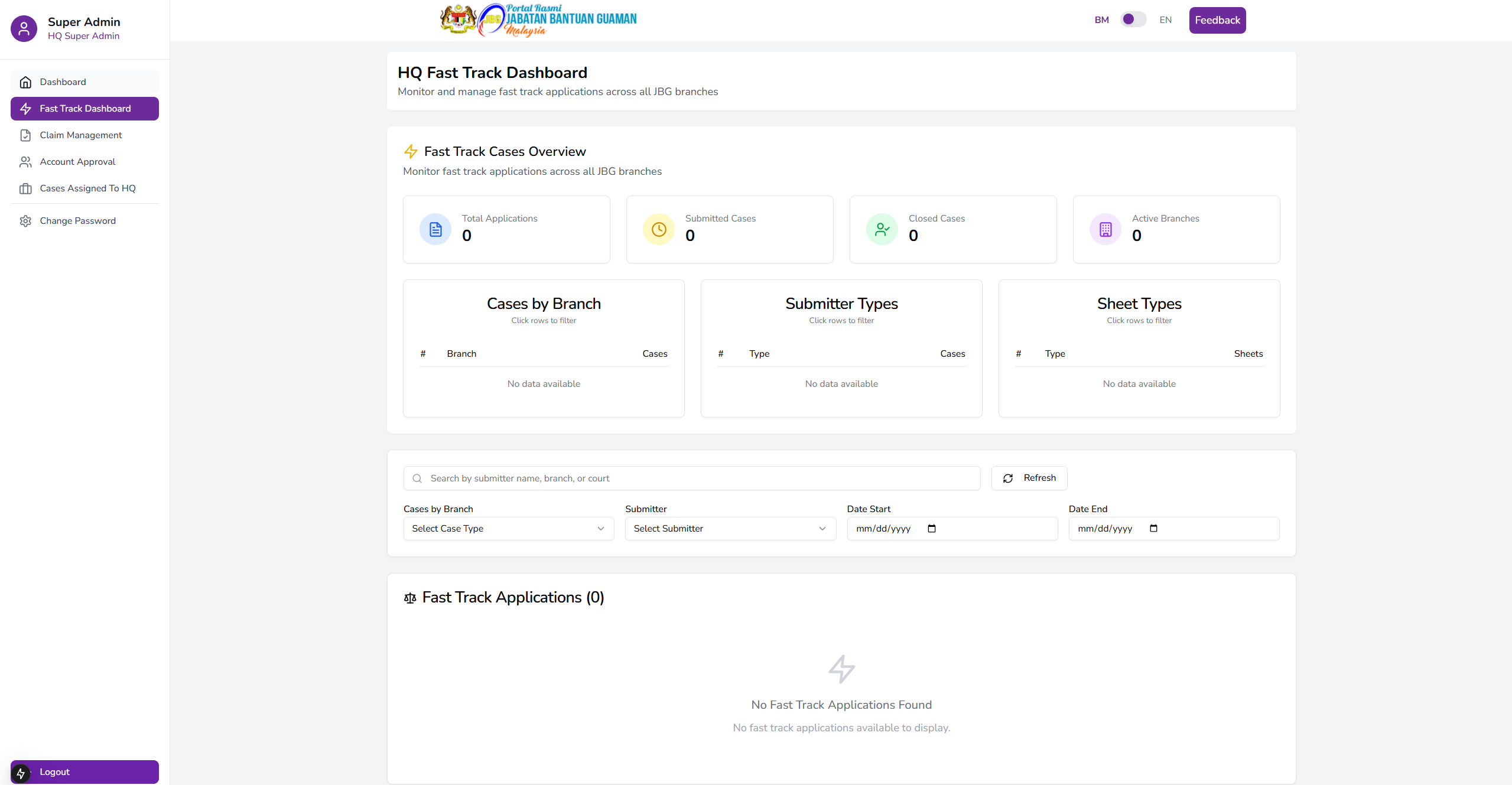Click the purple Active Branches building icon
Screen dimensions: 1512x785
coord(1105,229)
